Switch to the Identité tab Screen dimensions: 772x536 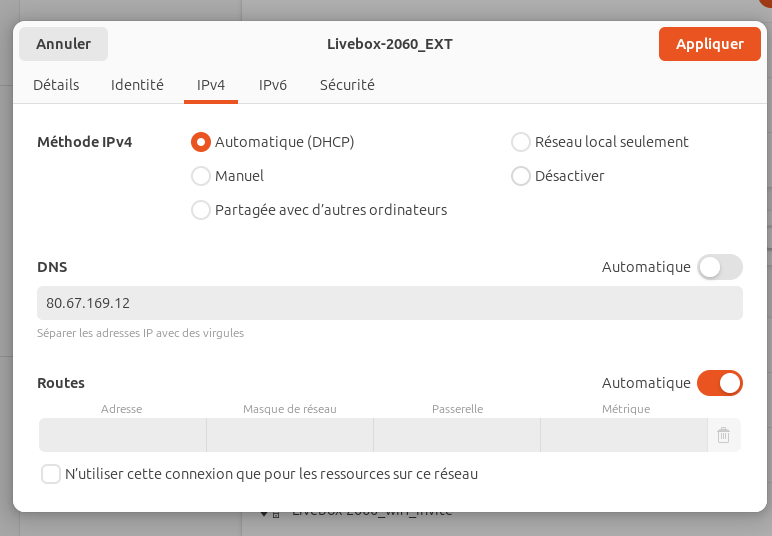137,85
